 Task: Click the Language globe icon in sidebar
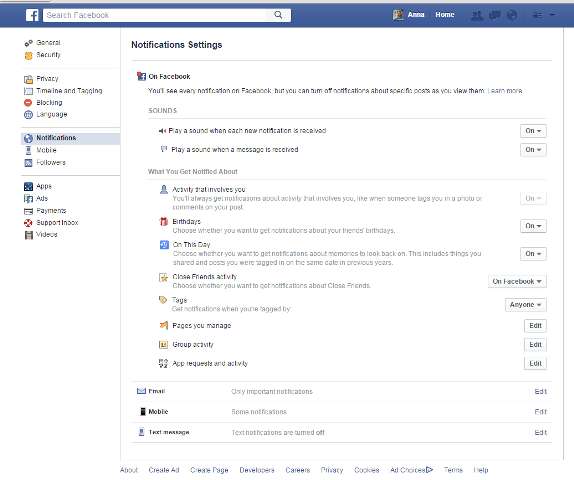tap(28, 115)
